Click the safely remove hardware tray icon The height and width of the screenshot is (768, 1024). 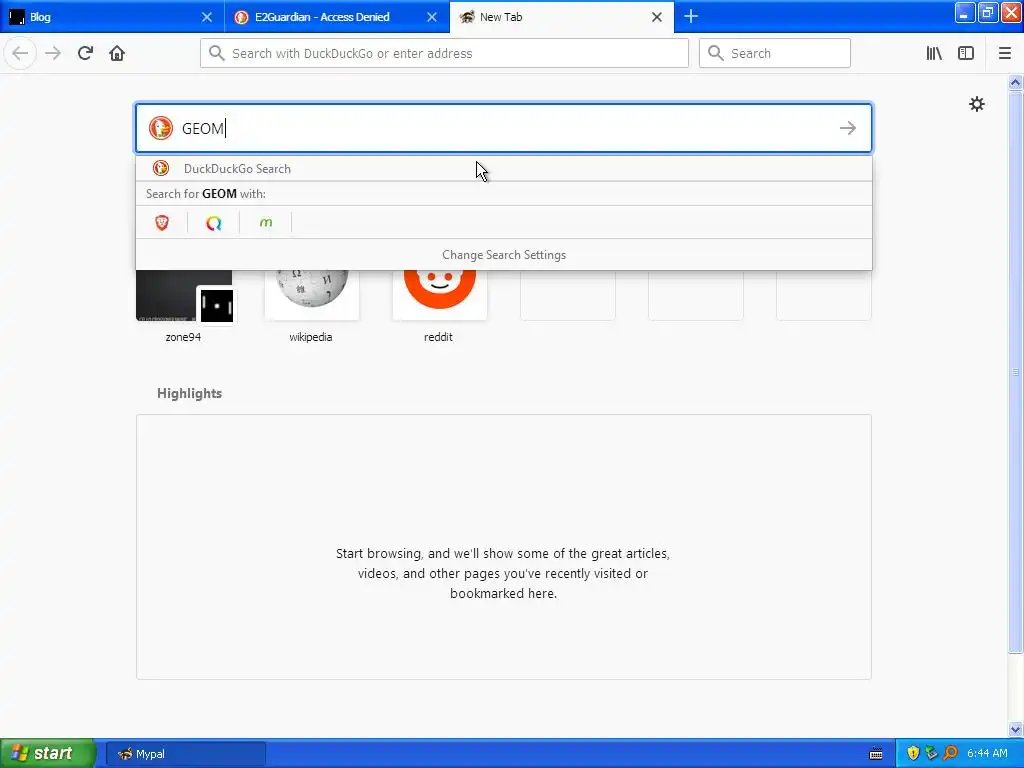[931, 753]
